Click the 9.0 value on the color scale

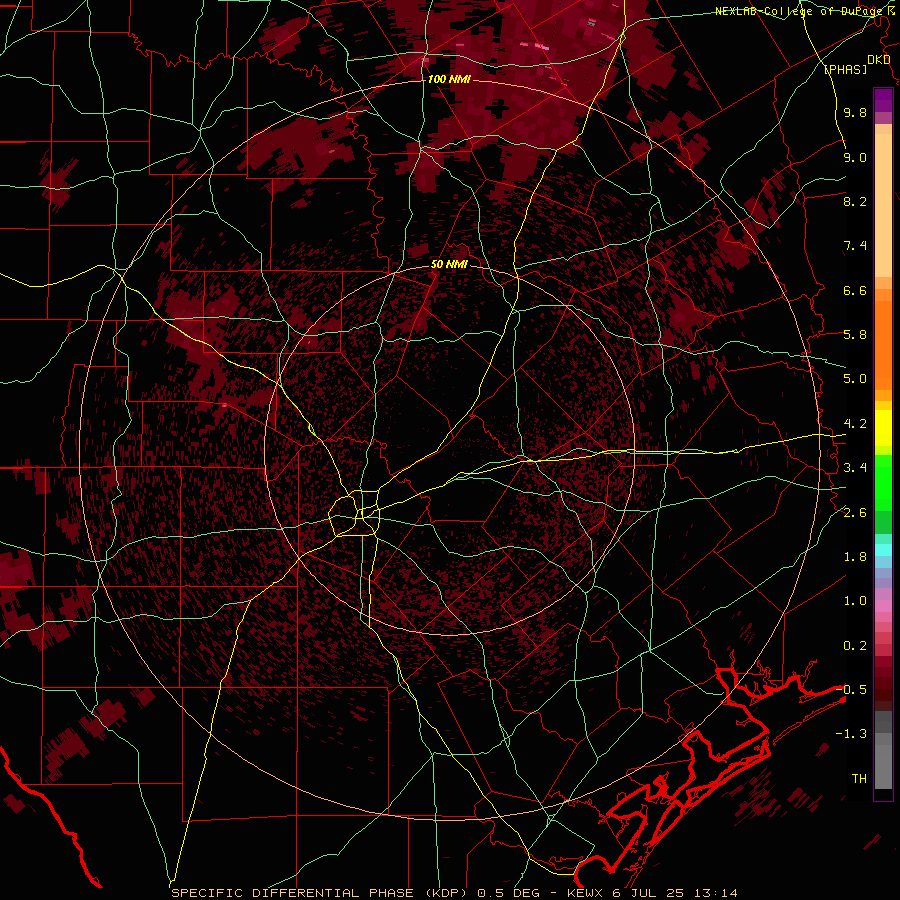tap(855, 158)
